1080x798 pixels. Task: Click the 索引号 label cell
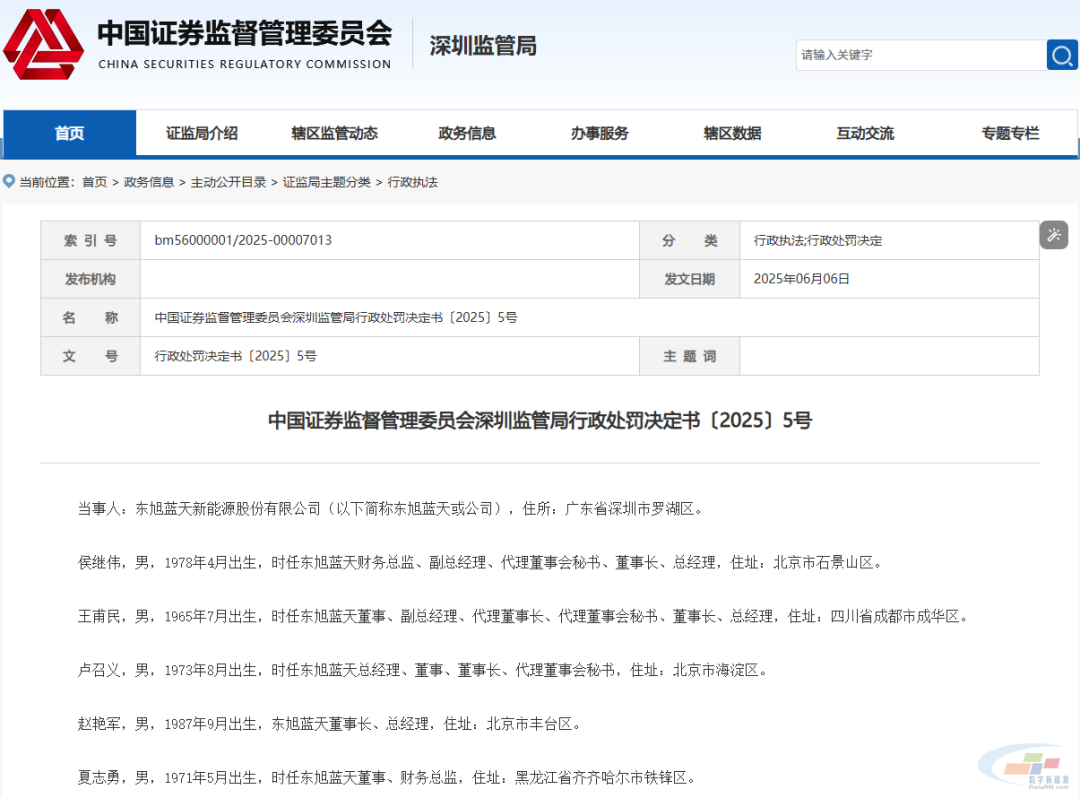click(x=91, y=240)
